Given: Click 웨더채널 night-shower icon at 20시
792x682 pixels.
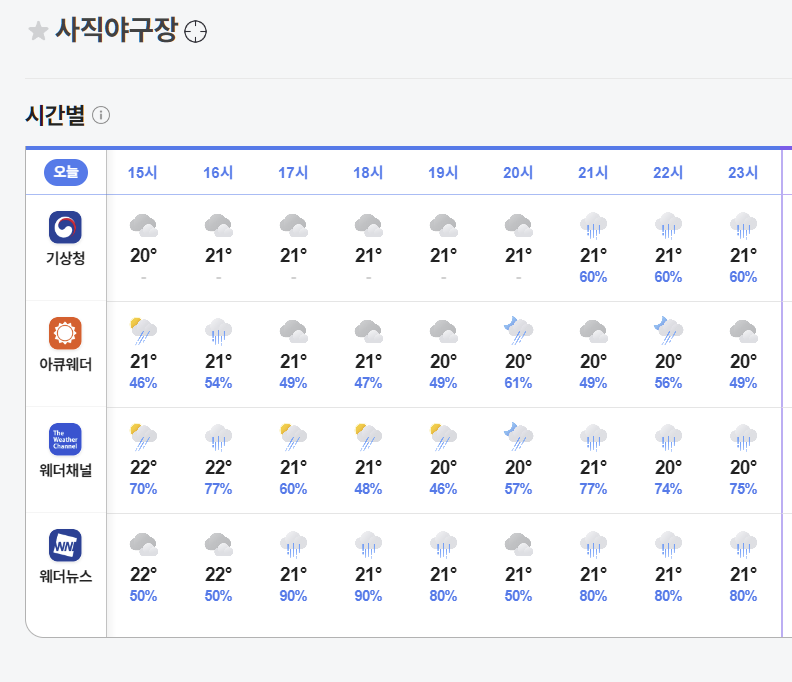Looking at the screenshot, I should [x=518, y=437].
